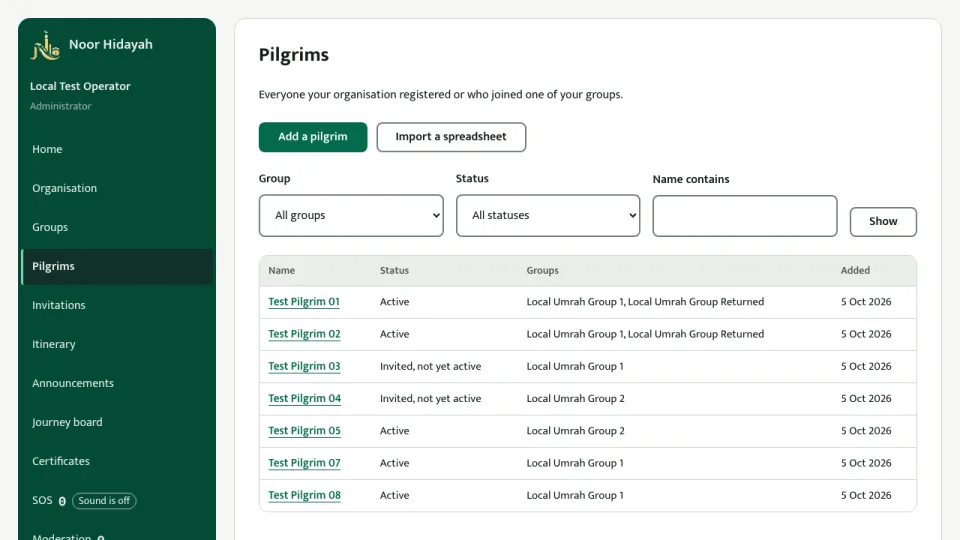This screenshot has width=960, height=540.
Task: Click the Name column header
Action: [x=282, y=271]
